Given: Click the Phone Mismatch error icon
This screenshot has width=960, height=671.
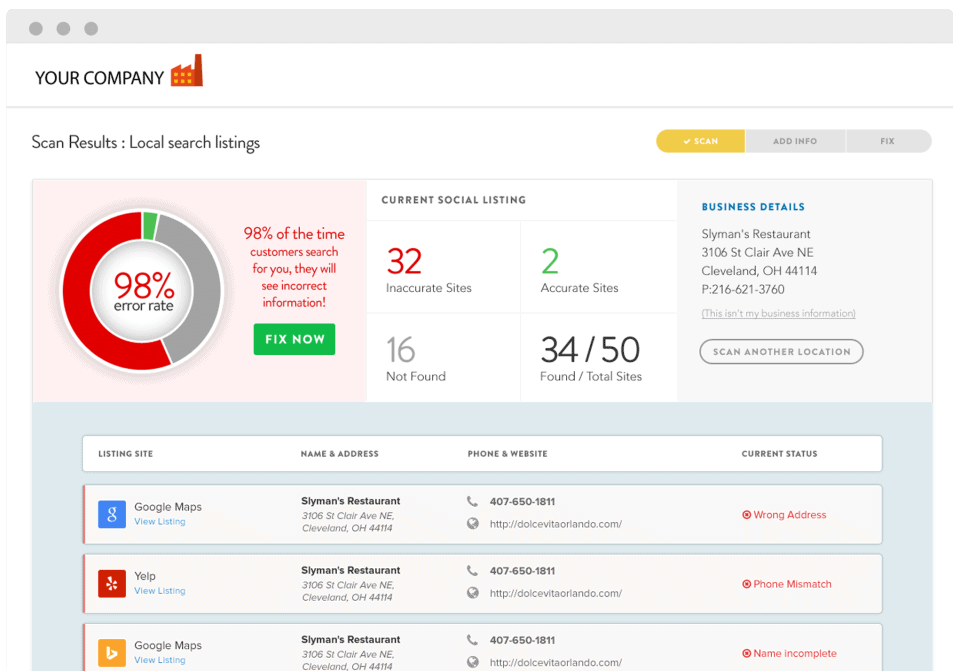Looking at the screenshot, I should 746,584.
